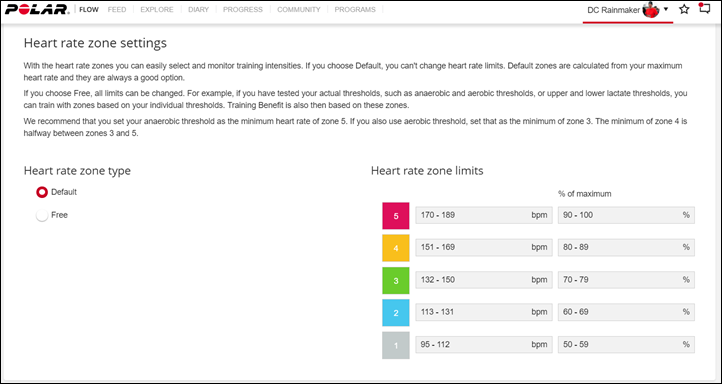
Task: Click the Heart rate zone type heading
Action: (77, 171)
